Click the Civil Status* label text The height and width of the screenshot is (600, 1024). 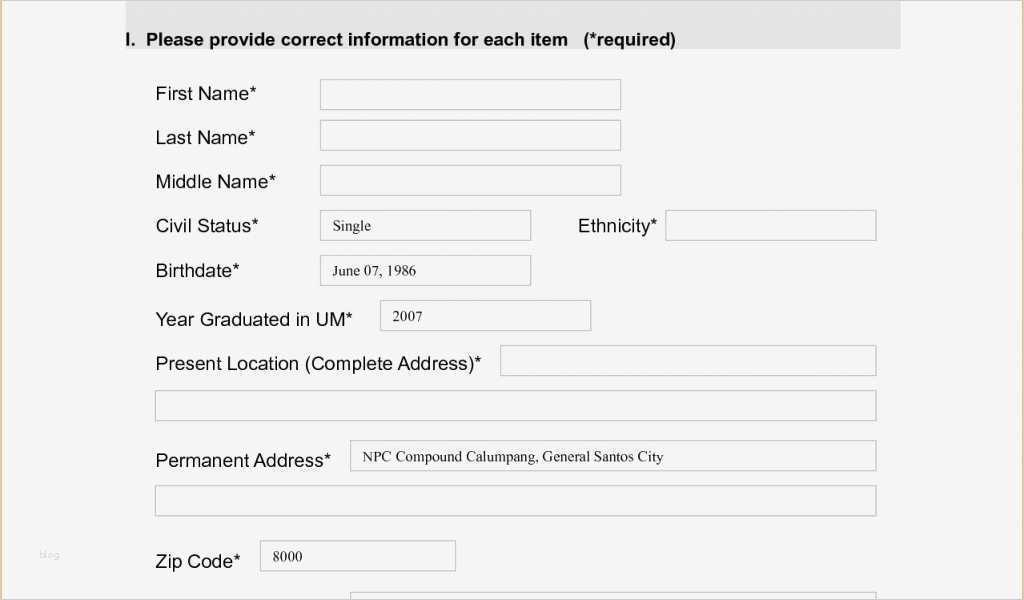(207, 226)
